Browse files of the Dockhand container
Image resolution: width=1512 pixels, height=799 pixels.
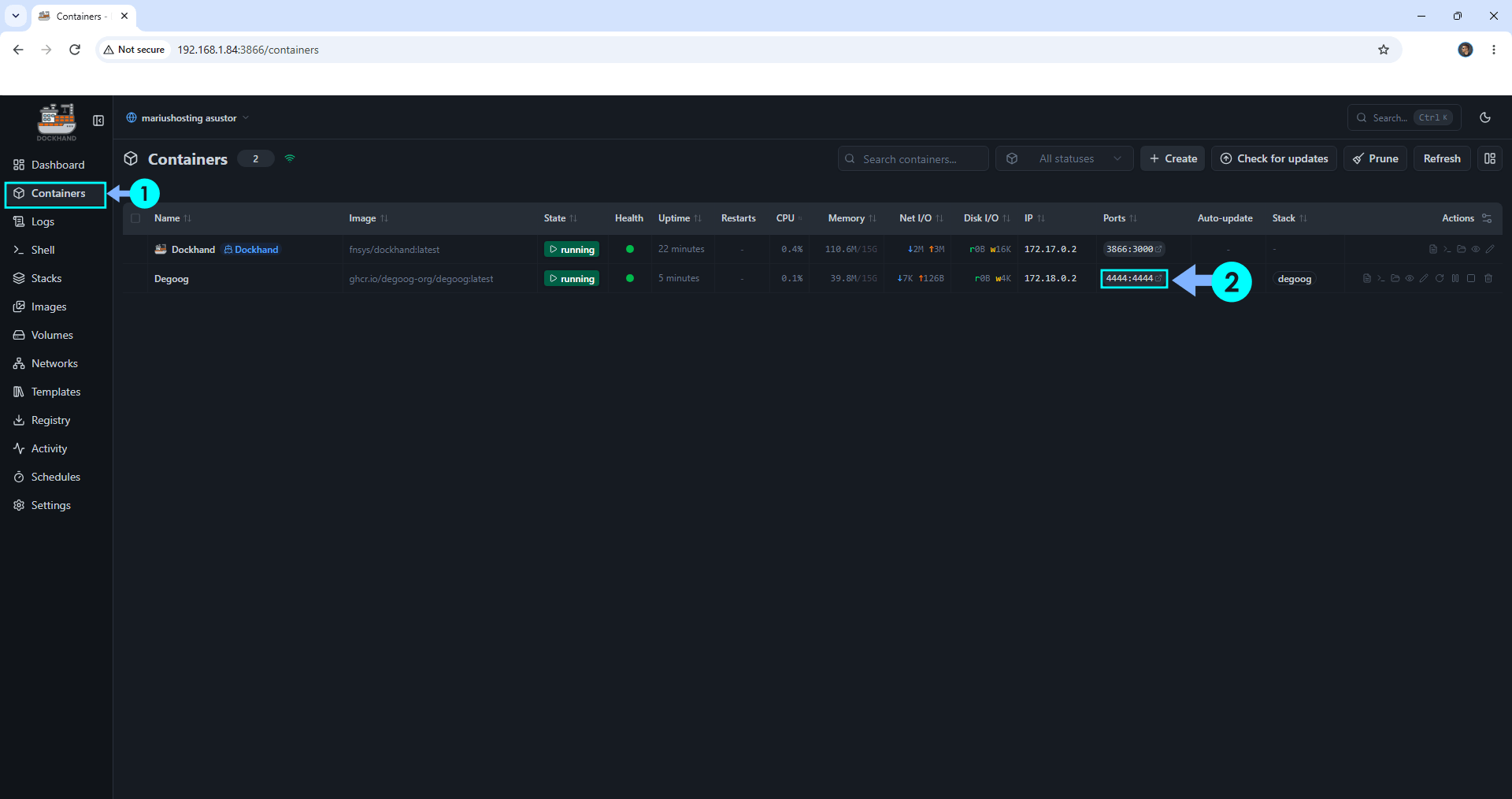1462,249
